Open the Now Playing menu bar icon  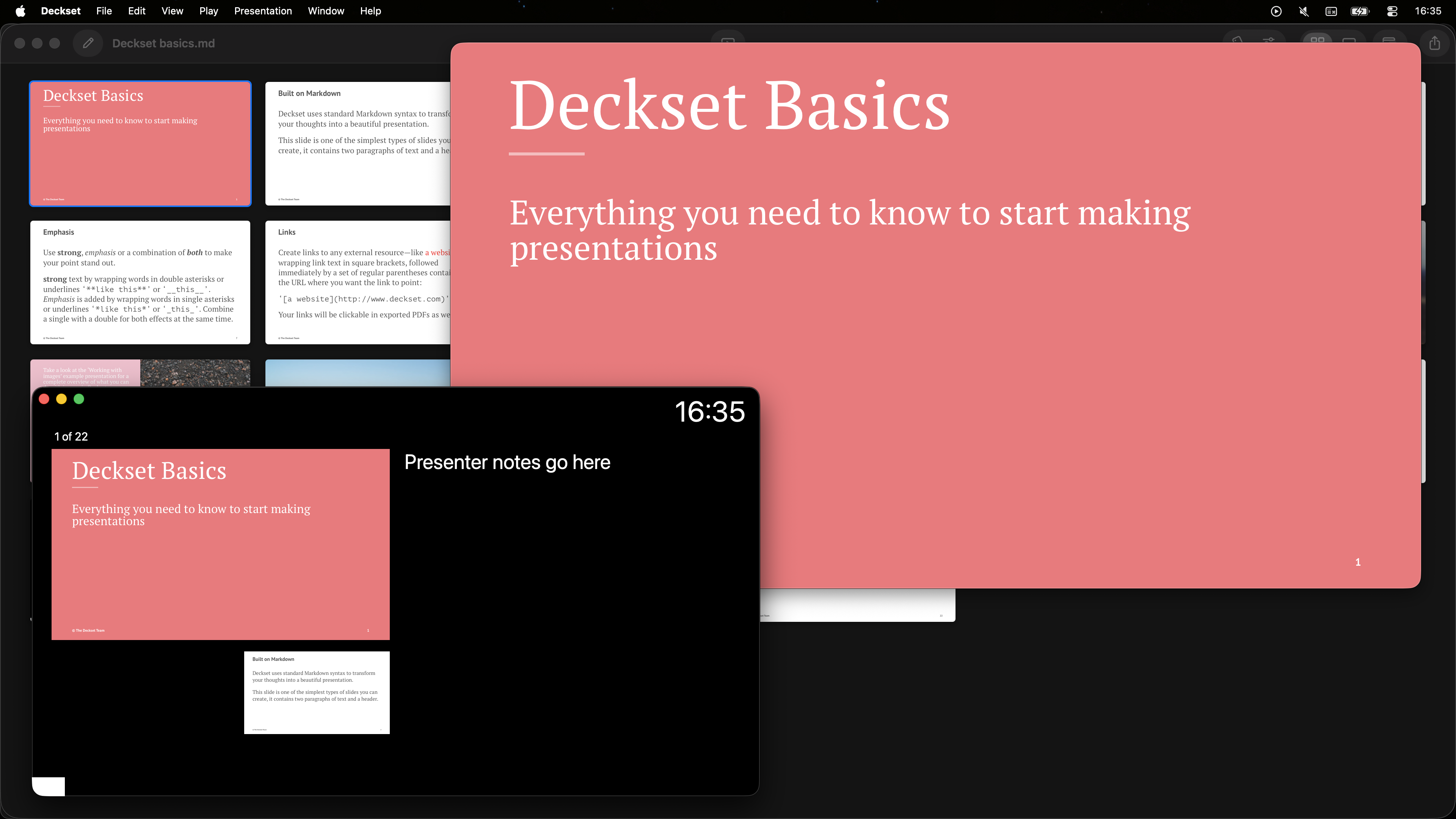(1276, 11)
